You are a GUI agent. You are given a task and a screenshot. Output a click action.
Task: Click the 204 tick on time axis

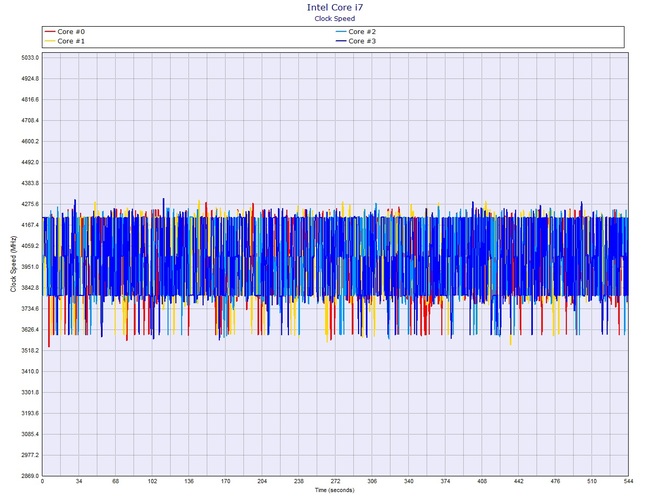pyautogui.click(x=262, y=481)
